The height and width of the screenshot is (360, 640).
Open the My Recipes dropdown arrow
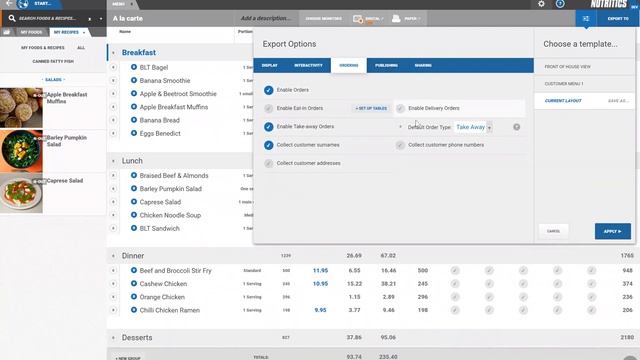(x=84, y=32)
